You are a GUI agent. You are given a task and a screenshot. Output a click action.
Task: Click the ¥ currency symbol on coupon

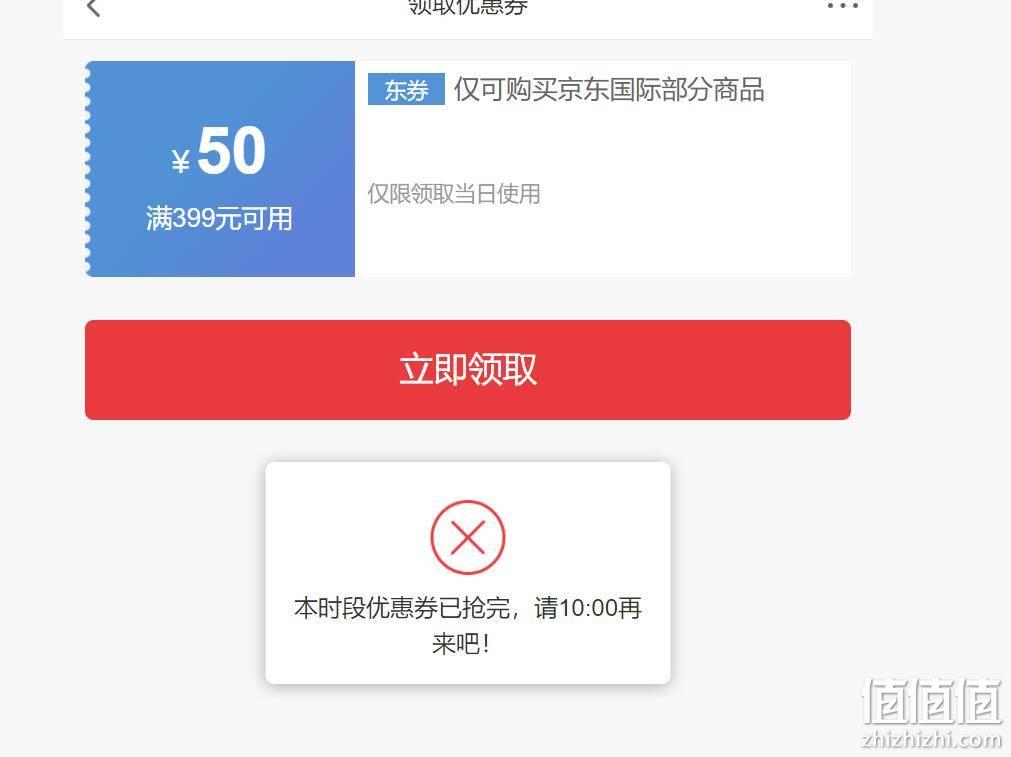pos(181,161)
